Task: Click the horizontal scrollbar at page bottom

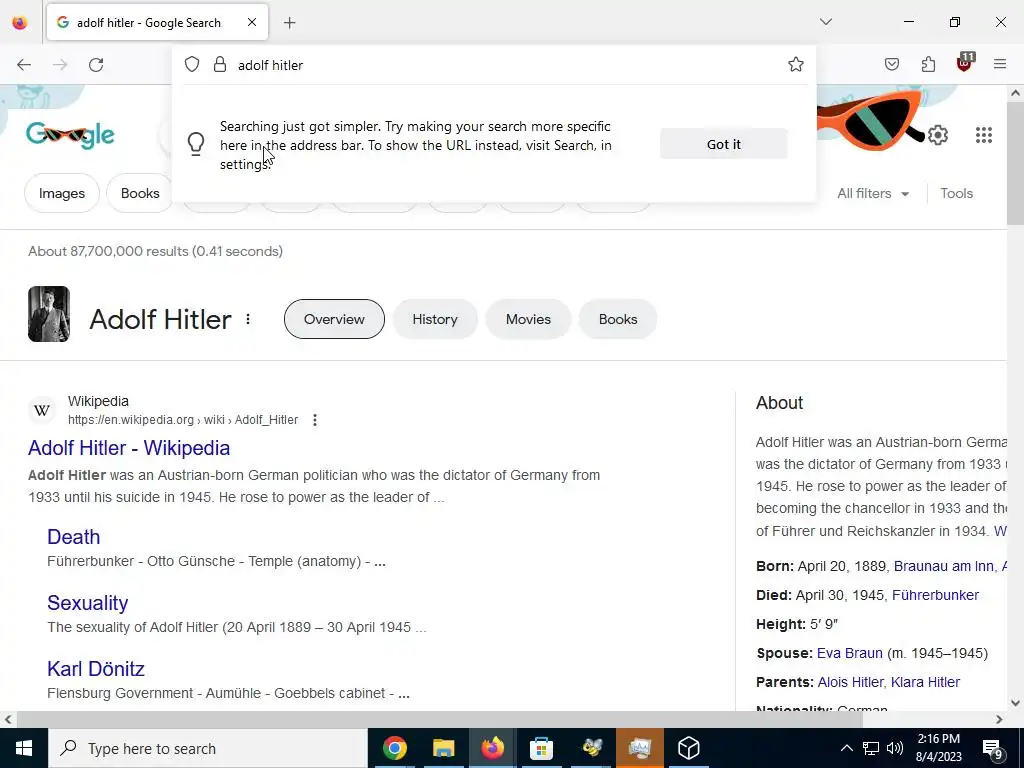Action: coord(439,720)
